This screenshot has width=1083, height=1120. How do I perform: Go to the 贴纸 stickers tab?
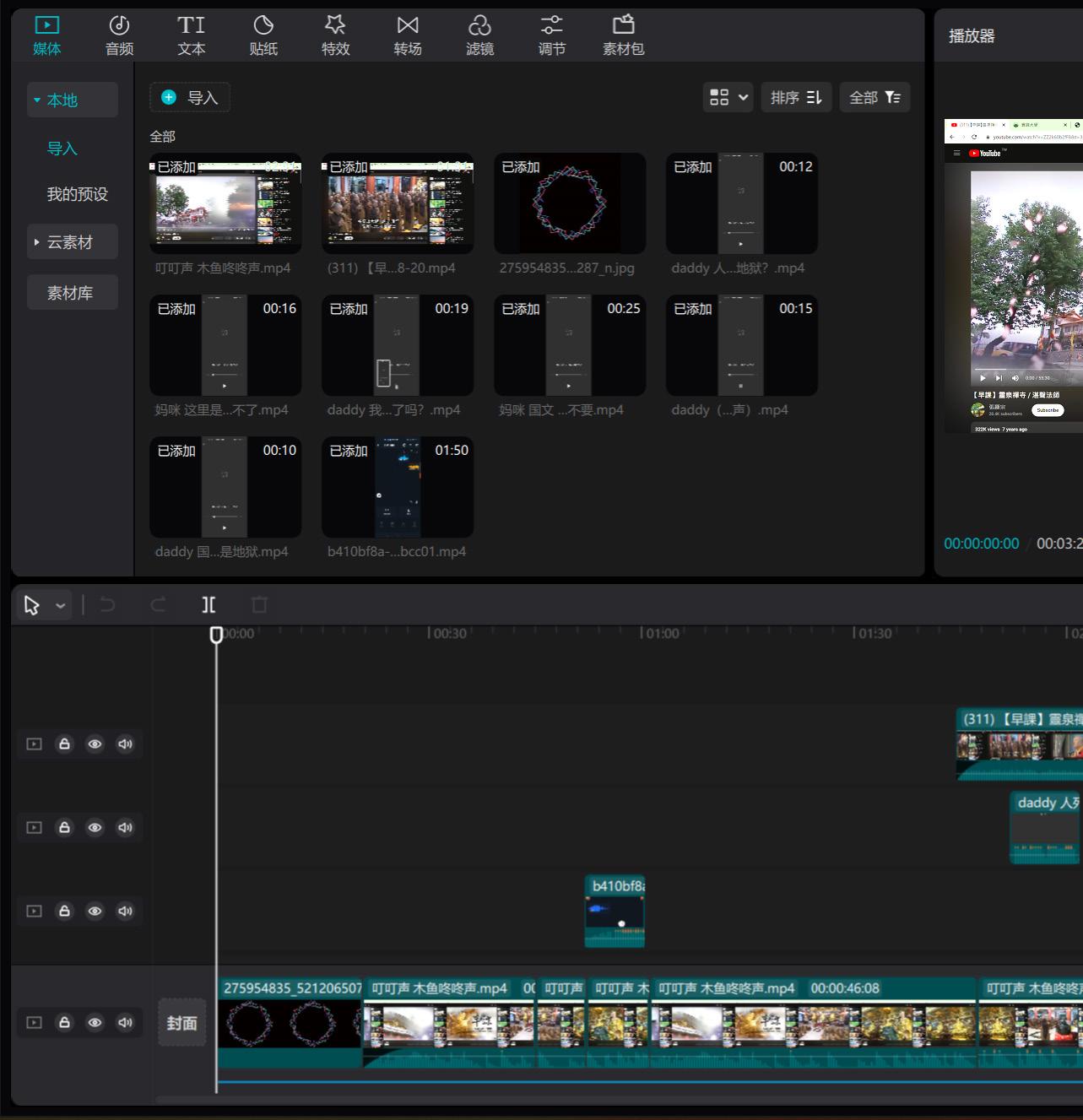tap(263, 36)
